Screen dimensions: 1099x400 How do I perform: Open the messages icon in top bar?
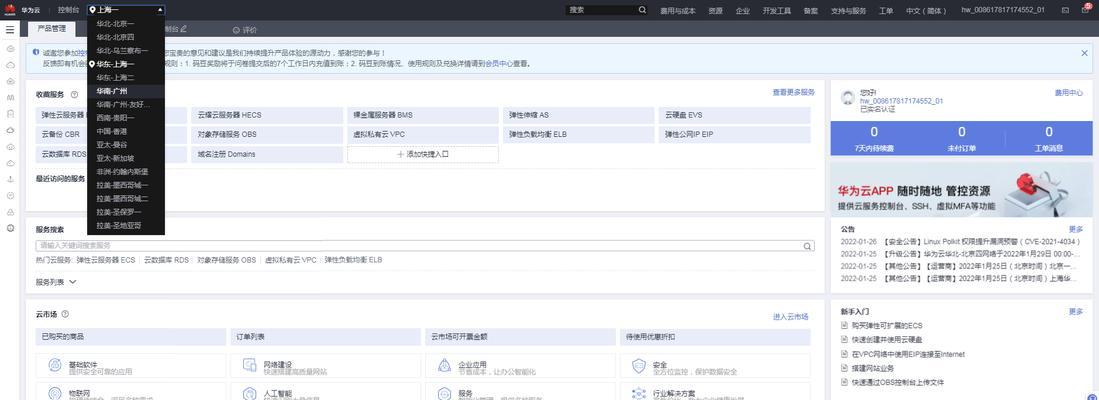[x=1065, y=10]
